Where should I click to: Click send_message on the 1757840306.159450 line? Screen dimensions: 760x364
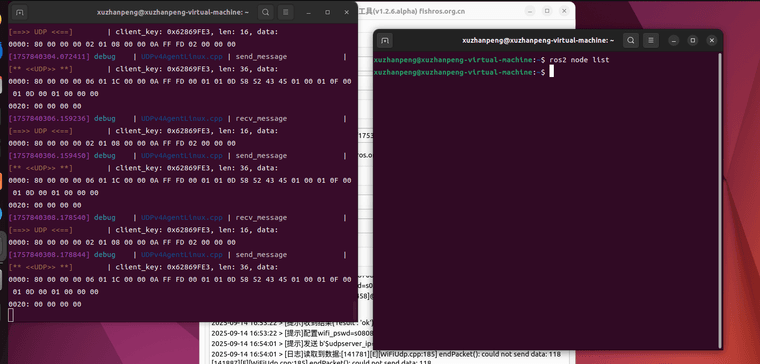coord(261,156)
